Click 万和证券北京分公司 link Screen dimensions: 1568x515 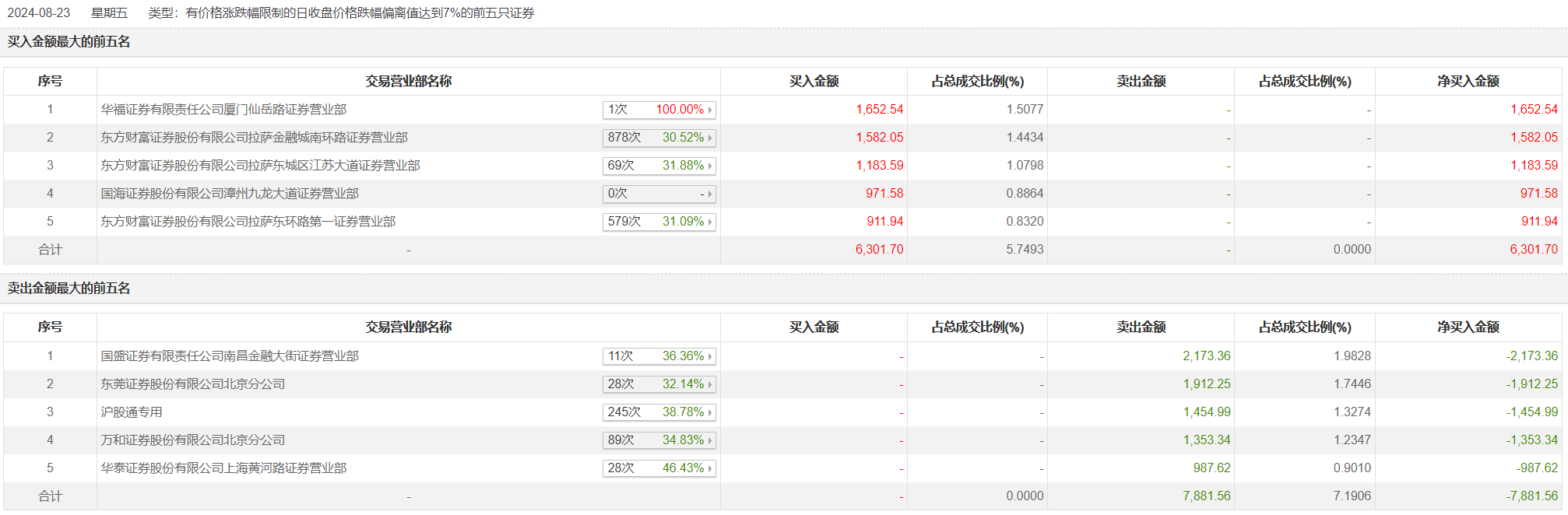point(192,440)
